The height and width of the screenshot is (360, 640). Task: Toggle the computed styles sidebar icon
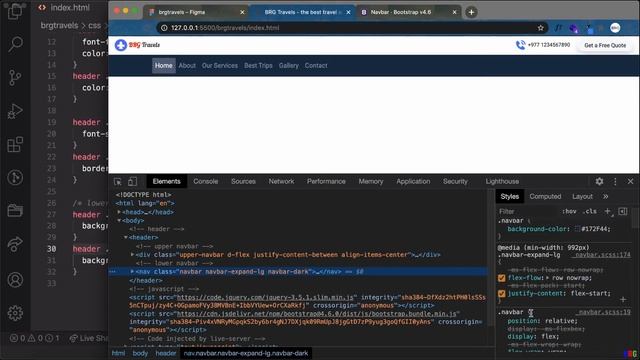tap(622, 211)
